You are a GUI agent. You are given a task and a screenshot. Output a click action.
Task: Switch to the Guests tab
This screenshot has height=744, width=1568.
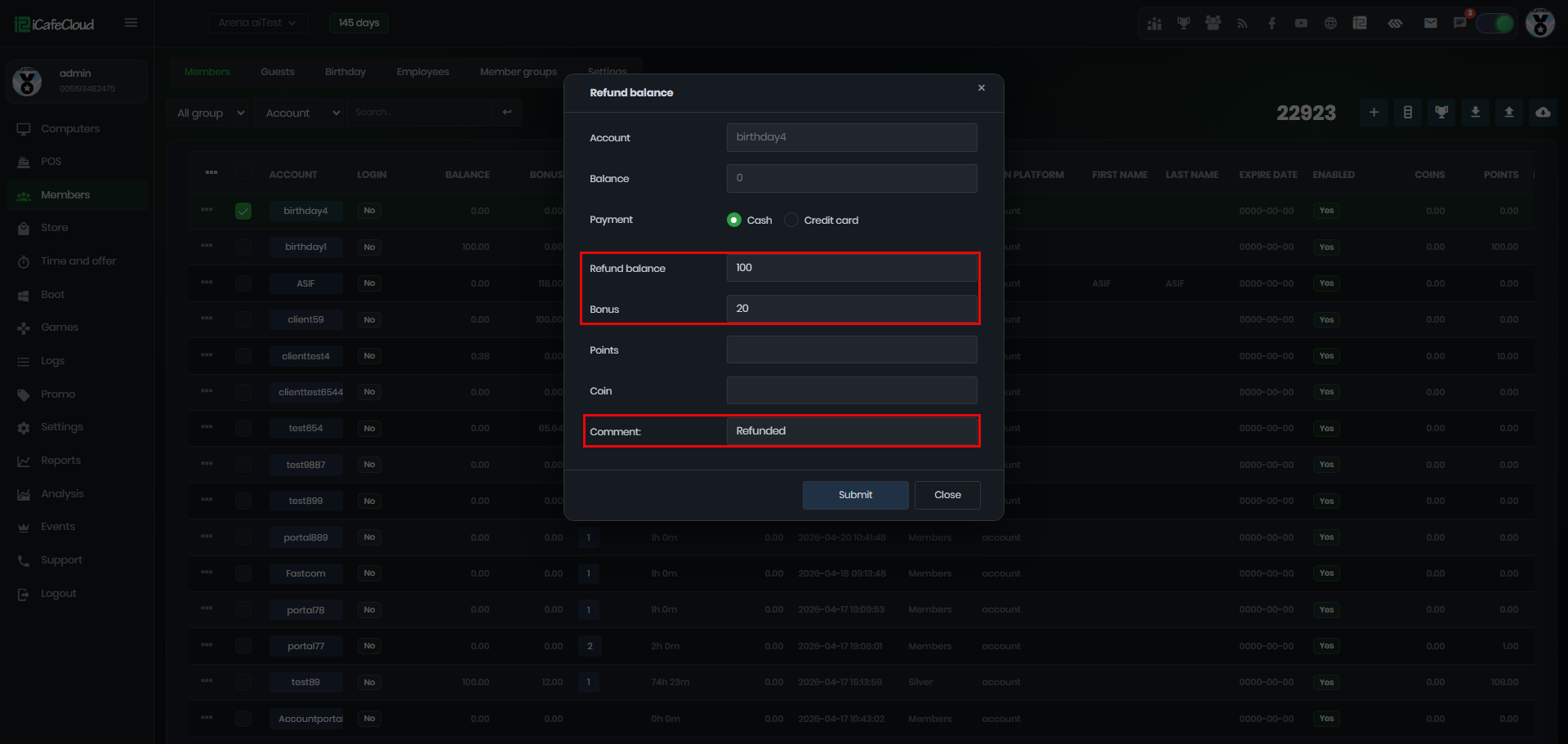tap(278, 72)
